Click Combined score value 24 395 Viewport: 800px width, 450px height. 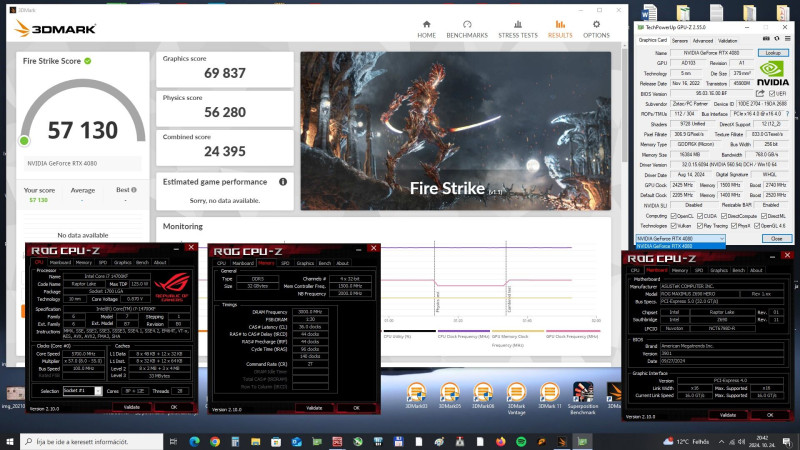pyautogui.click(x=225, y=152)
